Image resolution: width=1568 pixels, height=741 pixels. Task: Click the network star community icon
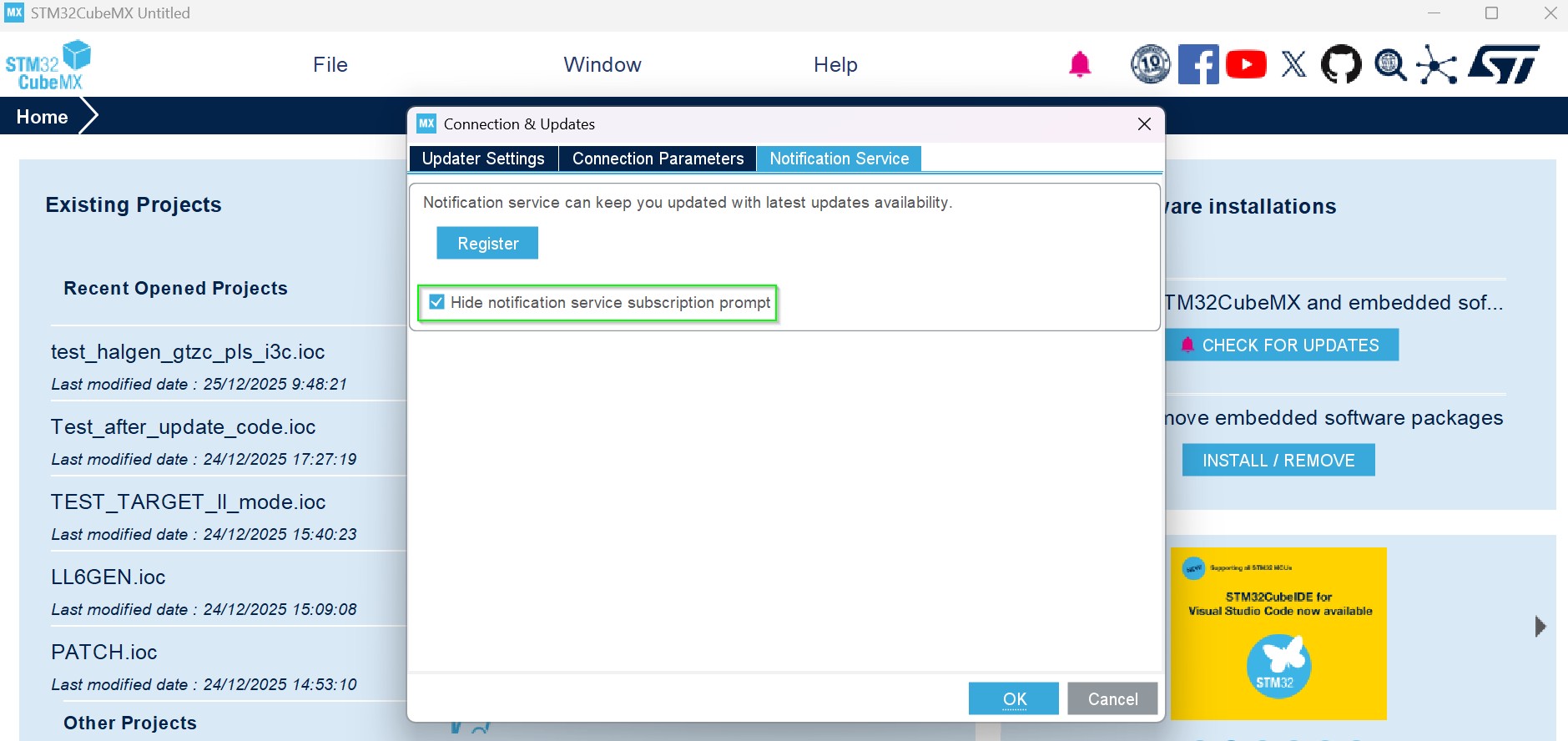[x=1437, y=64]
